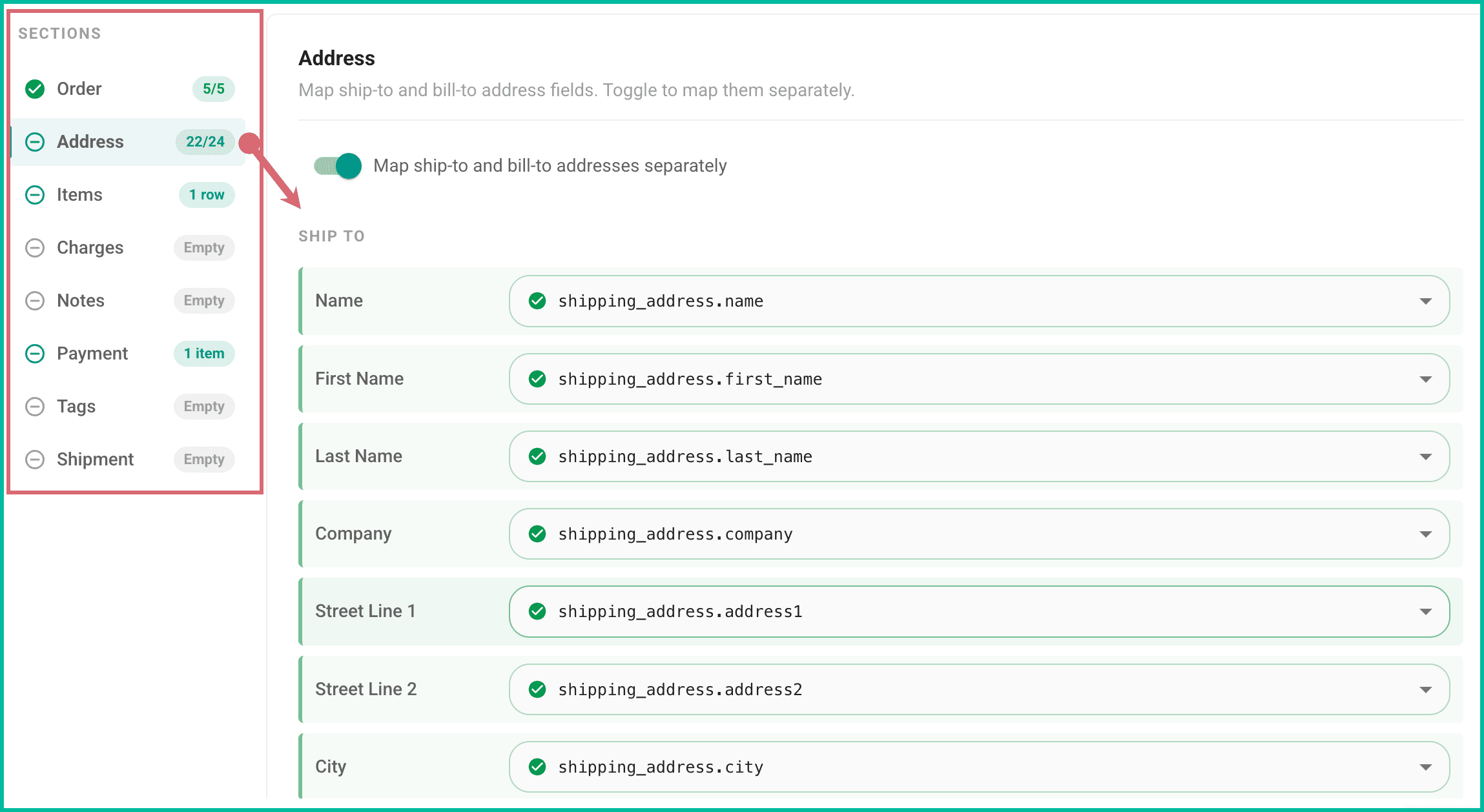The width and height of the screenshot is (1484, 812).
Task: Click the gray status icon beside Notes
Action: pos(35,301)
